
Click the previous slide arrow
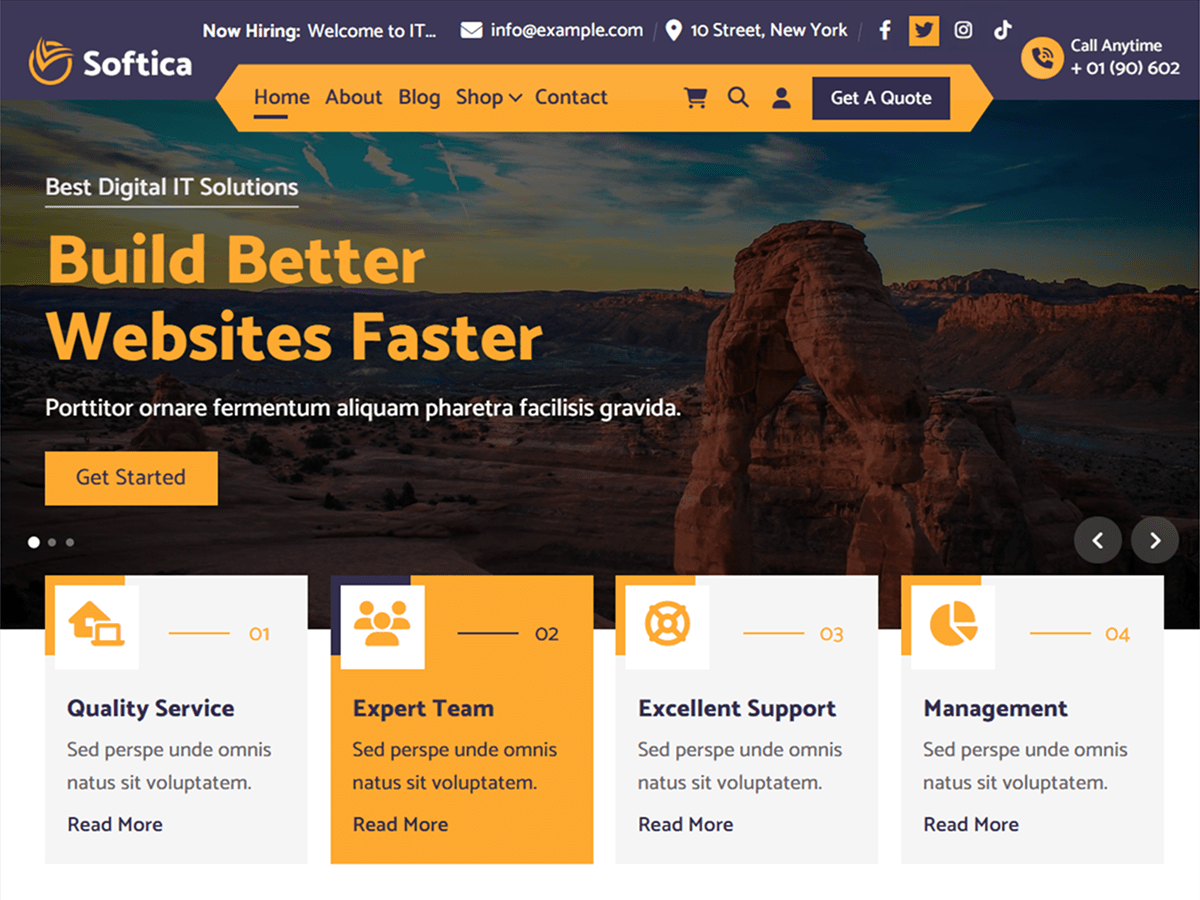[1098, 540]
